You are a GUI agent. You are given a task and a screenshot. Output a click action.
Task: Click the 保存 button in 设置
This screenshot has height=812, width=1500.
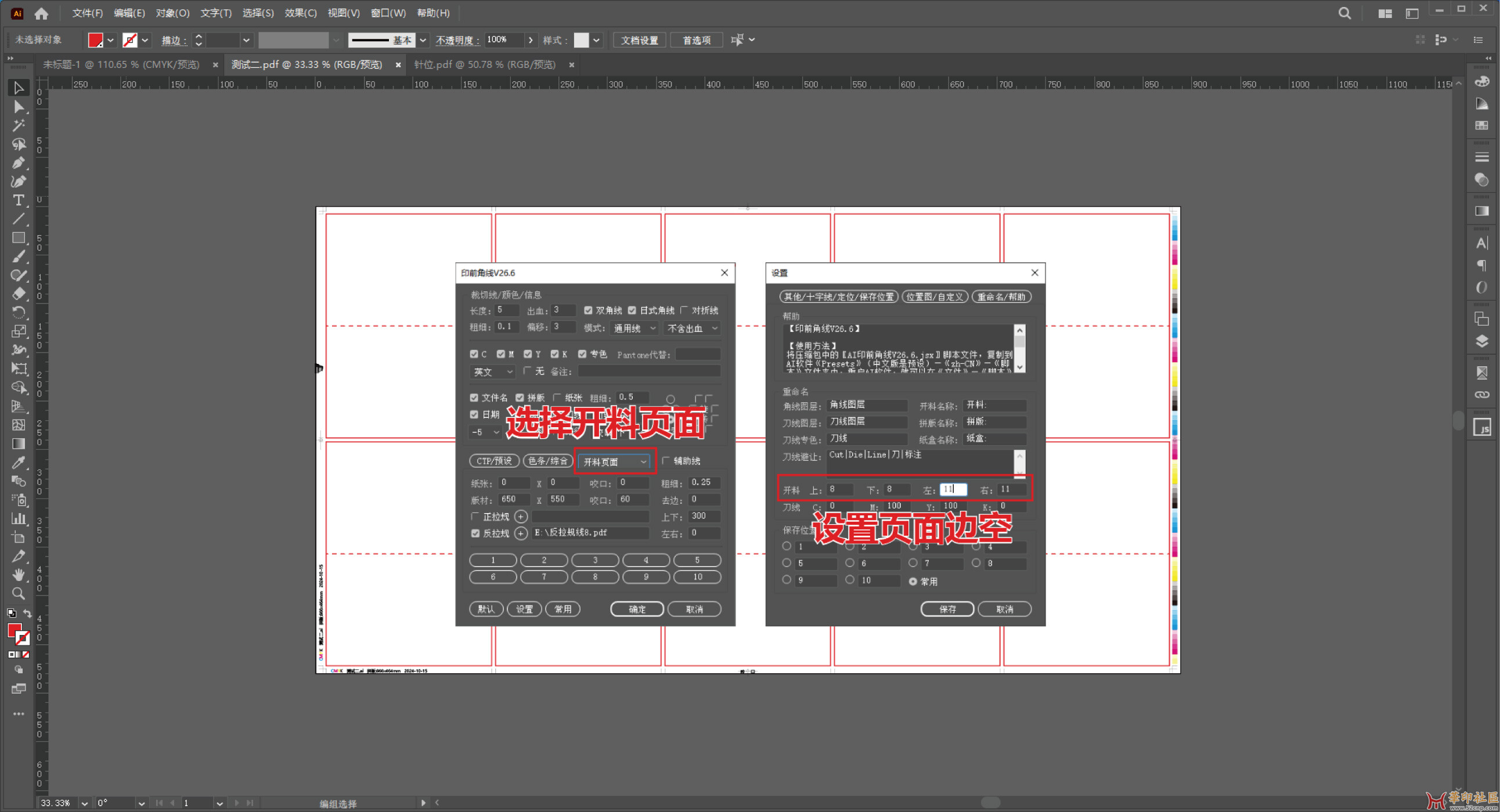947,609
